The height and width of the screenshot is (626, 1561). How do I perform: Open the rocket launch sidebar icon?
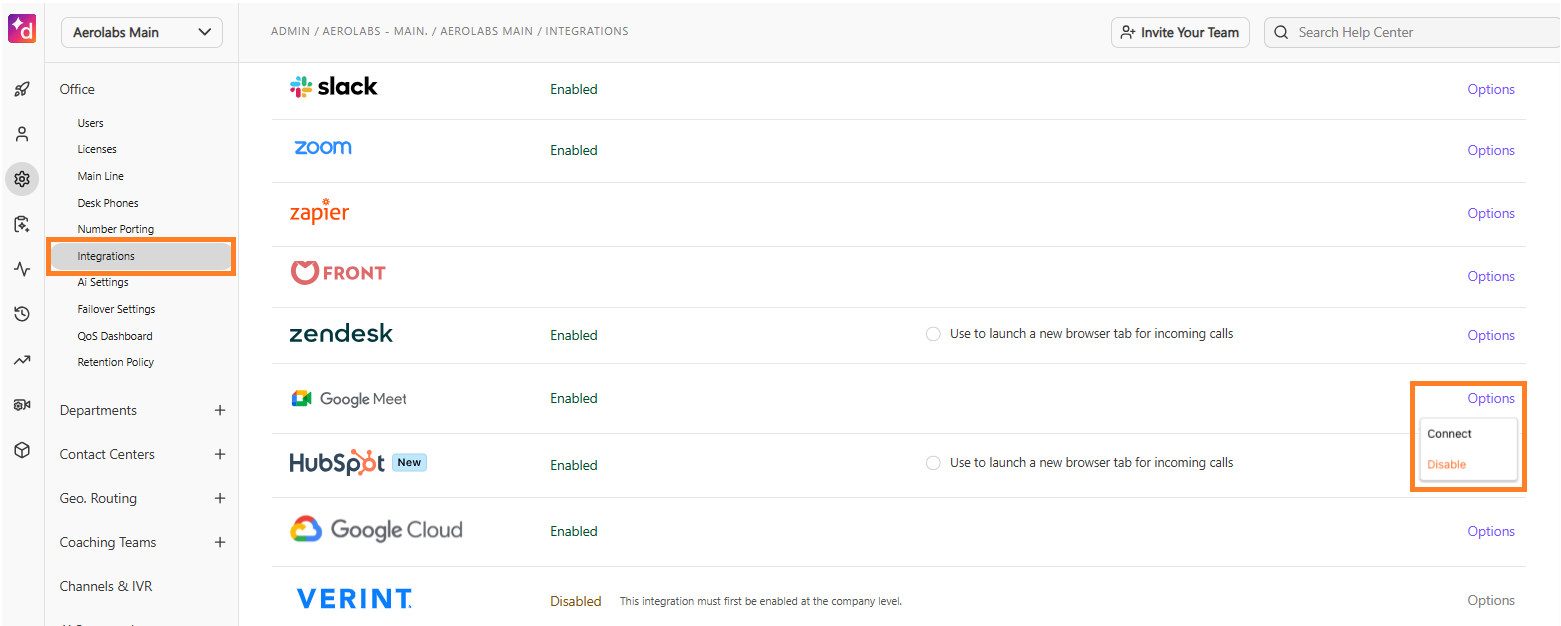point(22,89)
